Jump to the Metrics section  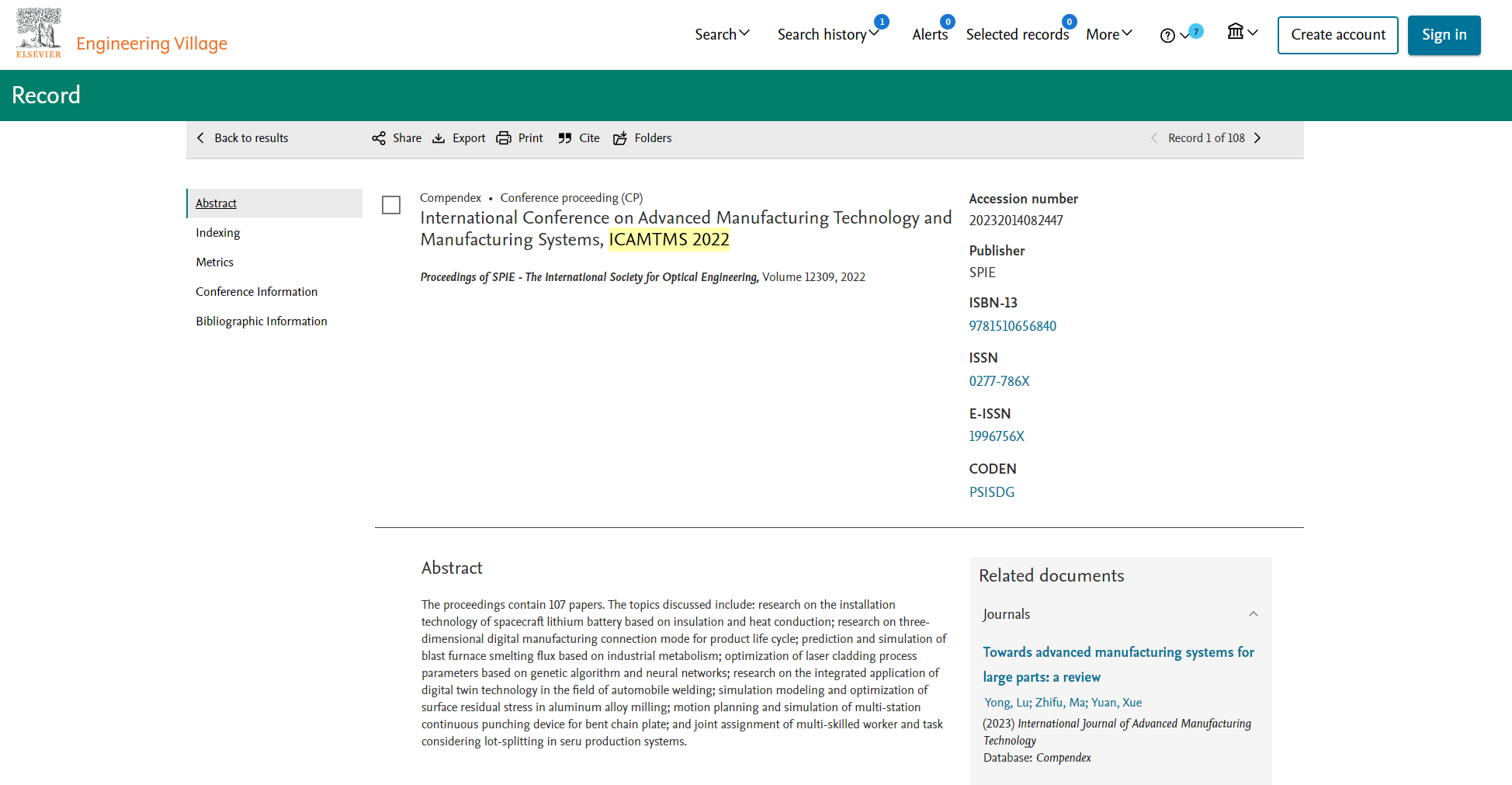point(215,262)
